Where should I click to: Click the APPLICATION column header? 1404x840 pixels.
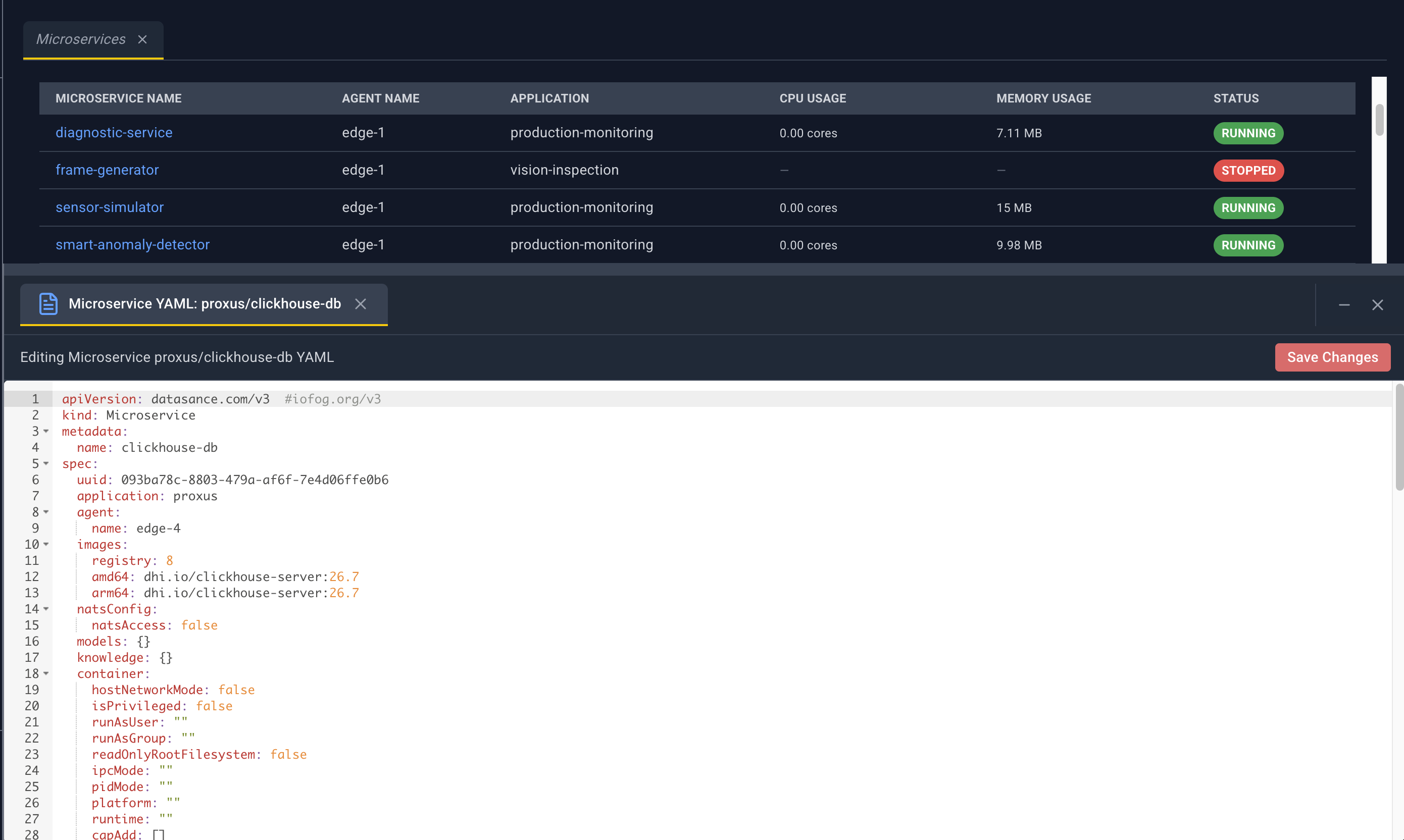[x=549, y=98]
